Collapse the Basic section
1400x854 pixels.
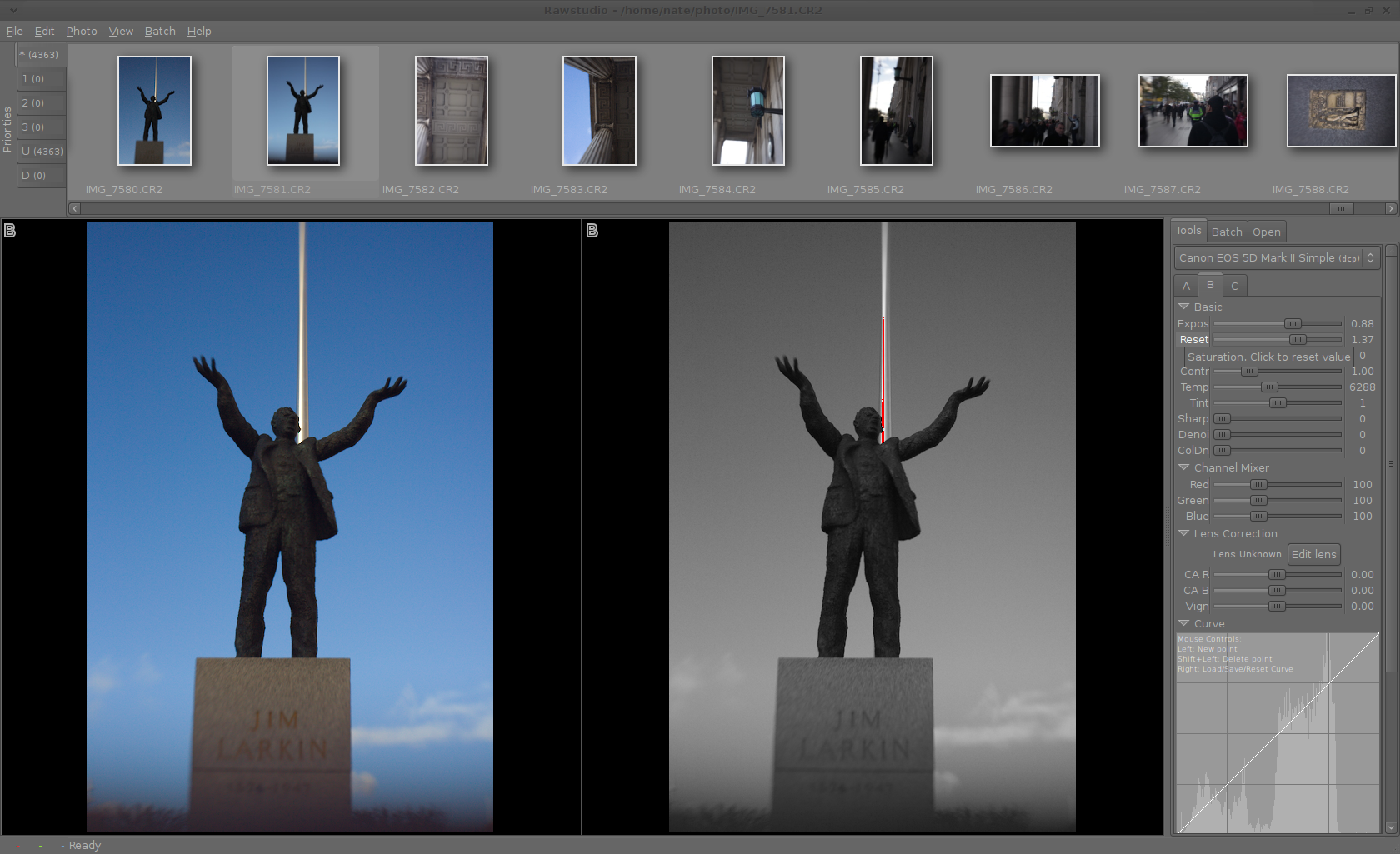pos(1184,307)
